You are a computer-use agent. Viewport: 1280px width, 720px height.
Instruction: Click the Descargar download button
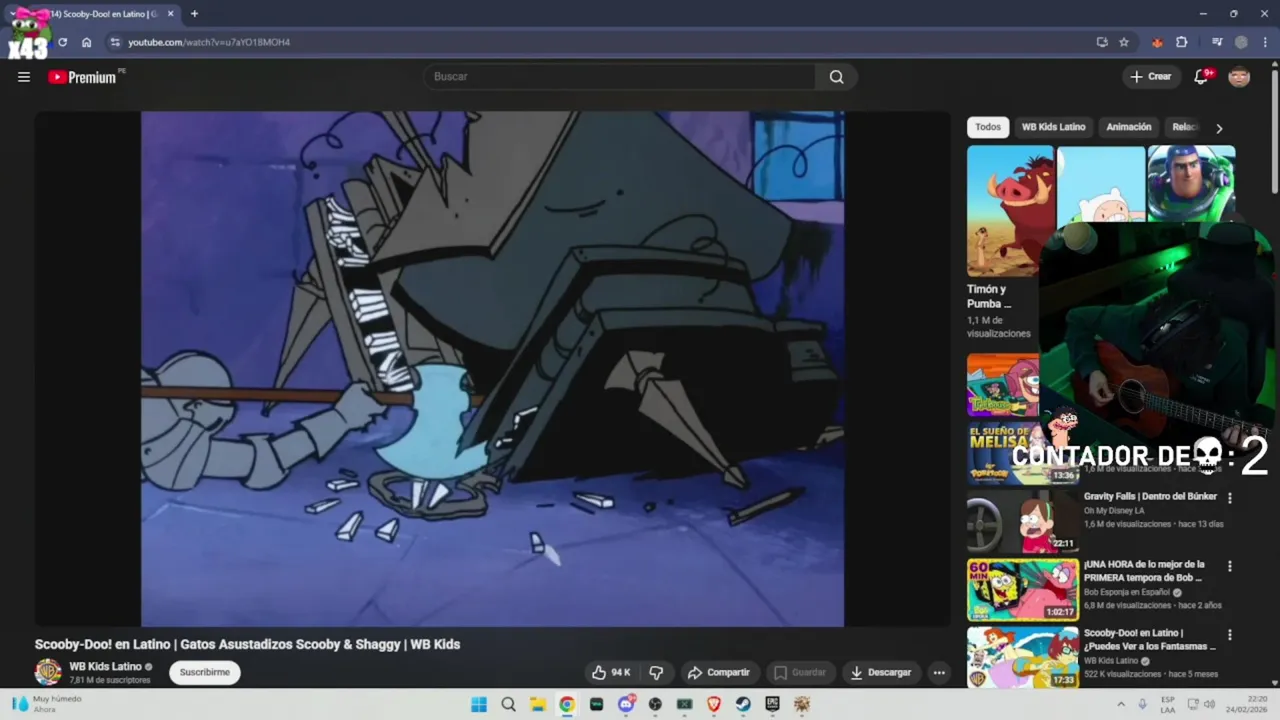click(x=881, y=672)
